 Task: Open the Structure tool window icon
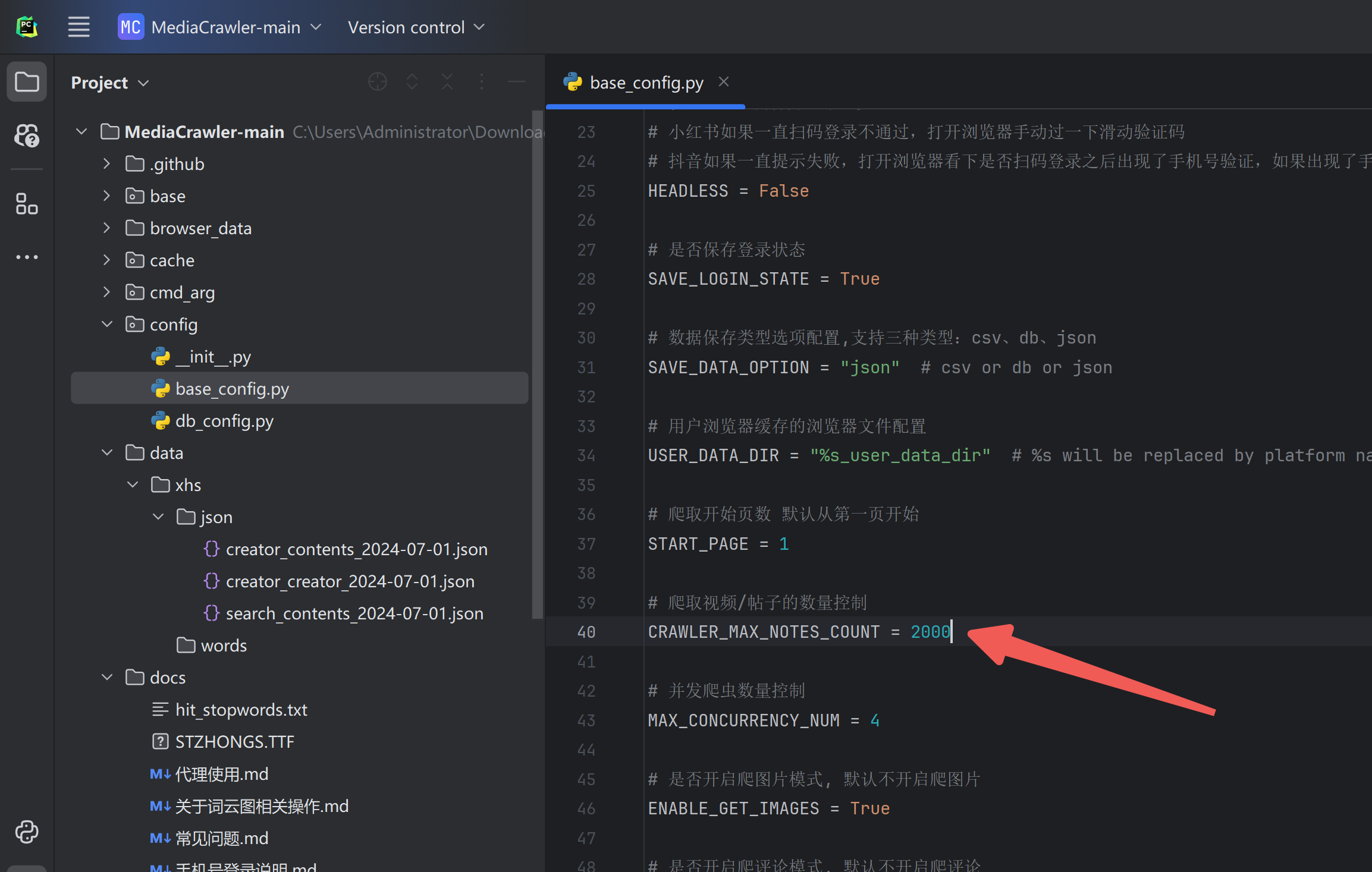click(27, 203)
